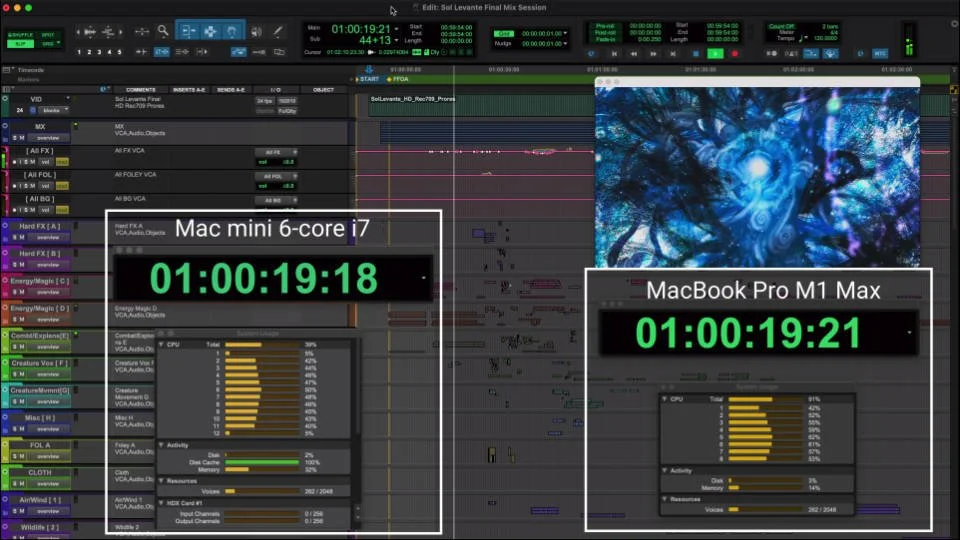
Task: Open VID track view selector blocks
Action: [54, 110]
